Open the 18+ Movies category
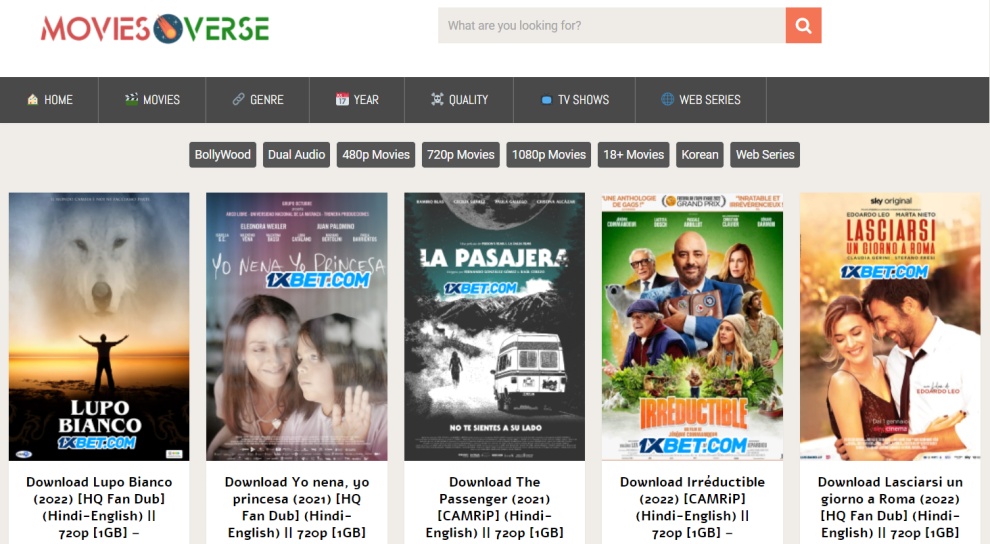990x544 pixels. pos(633,155)
